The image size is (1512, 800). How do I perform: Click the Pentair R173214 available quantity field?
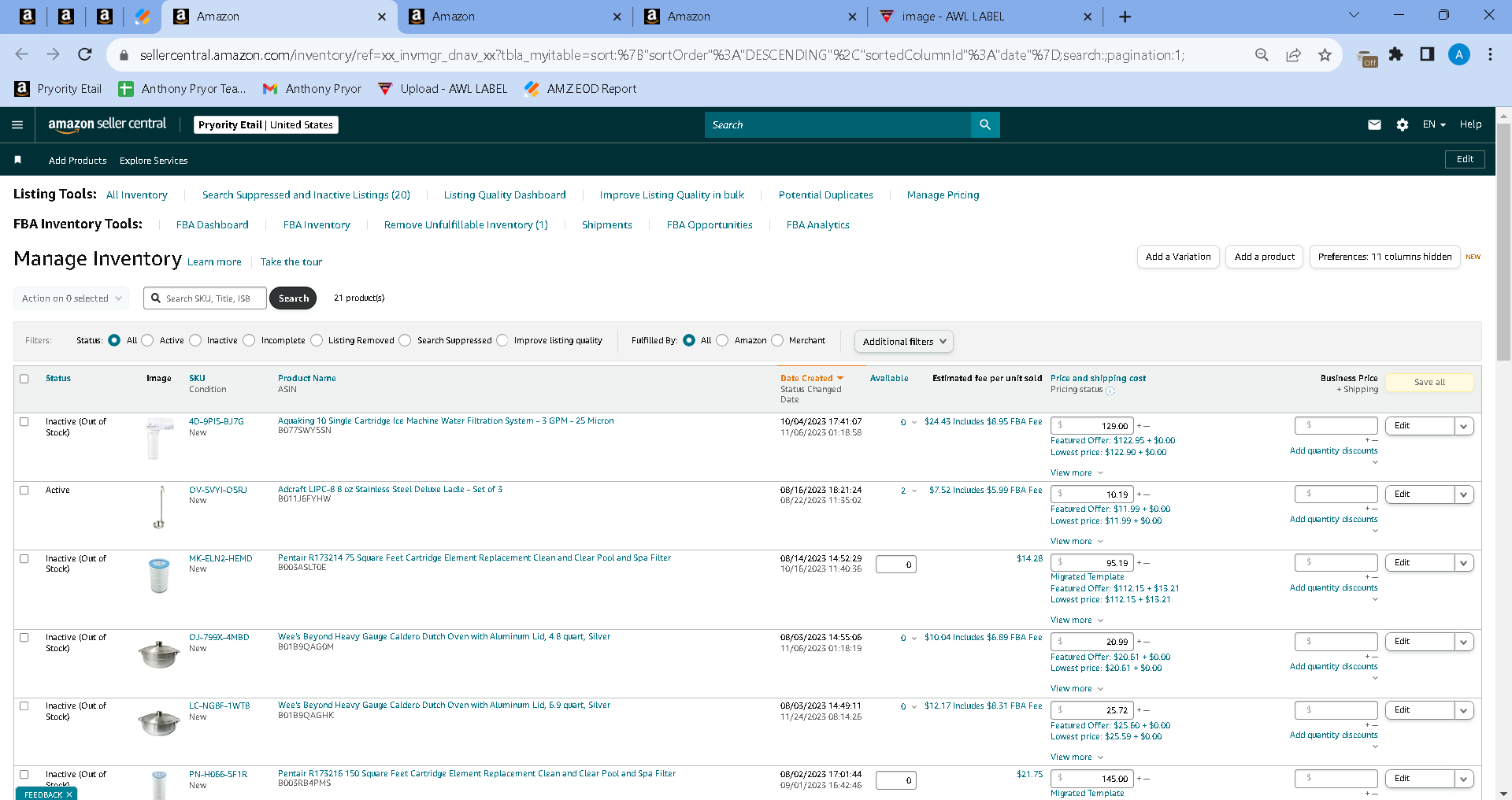pyautogui.click(x=896, y=565)
